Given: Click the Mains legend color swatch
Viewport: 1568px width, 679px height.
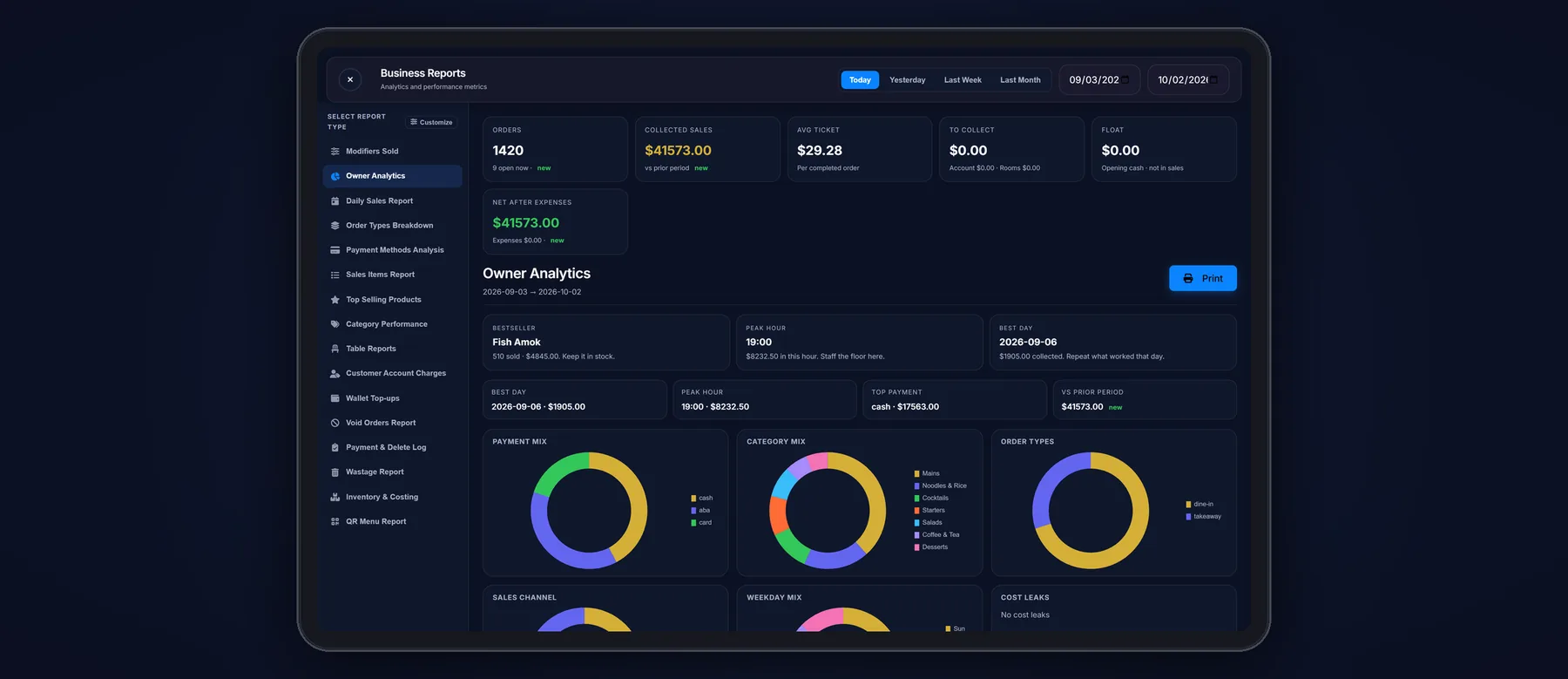Looking at the screenshot, I should pos(916,474).
